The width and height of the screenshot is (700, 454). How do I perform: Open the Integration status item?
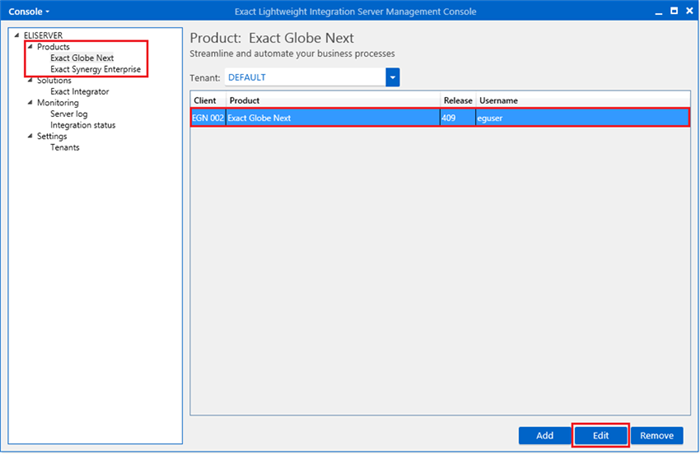(83, 125)
